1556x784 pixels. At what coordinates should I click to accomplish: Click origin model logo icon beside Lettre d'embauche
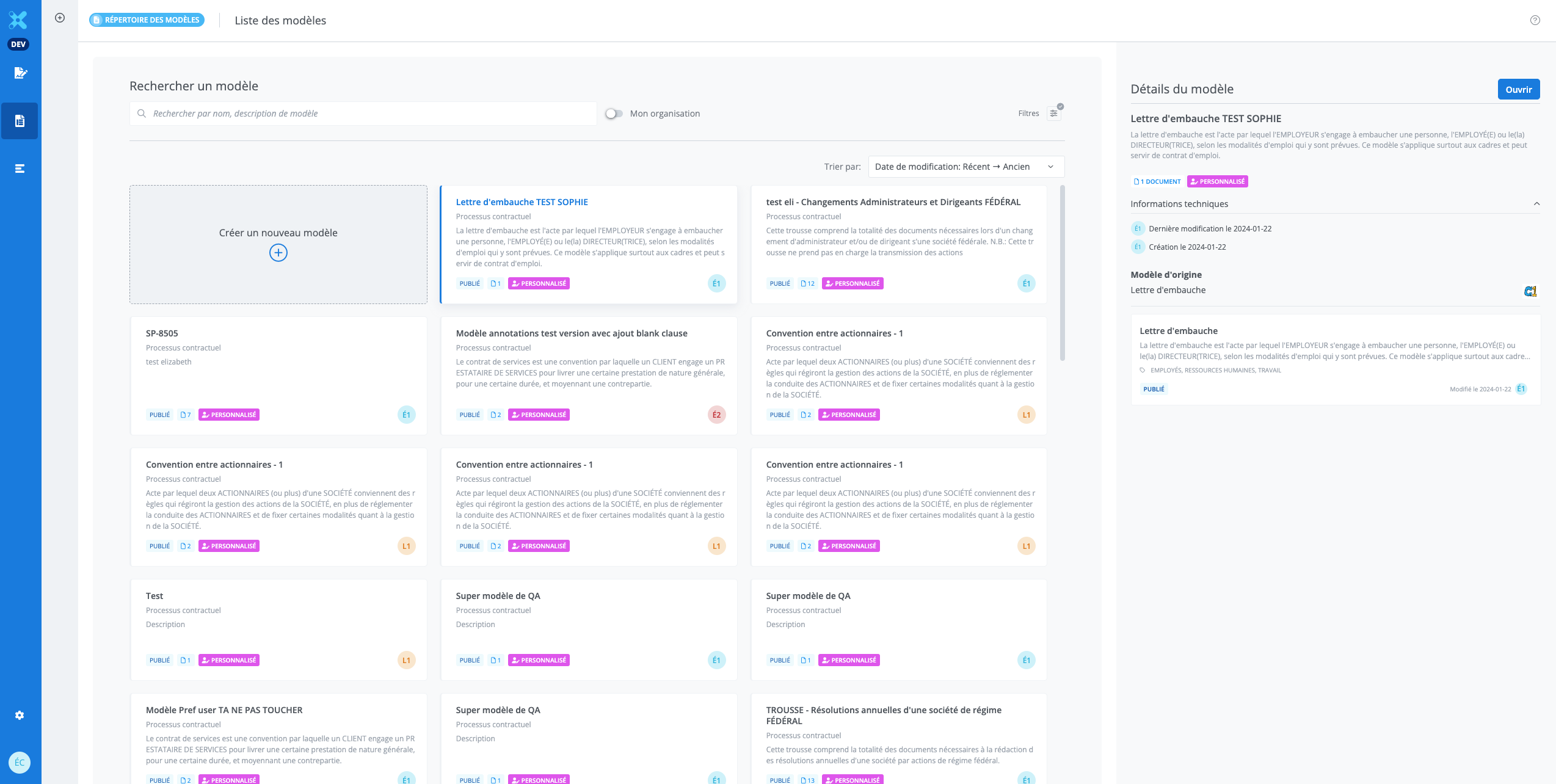coord(1530,291)
